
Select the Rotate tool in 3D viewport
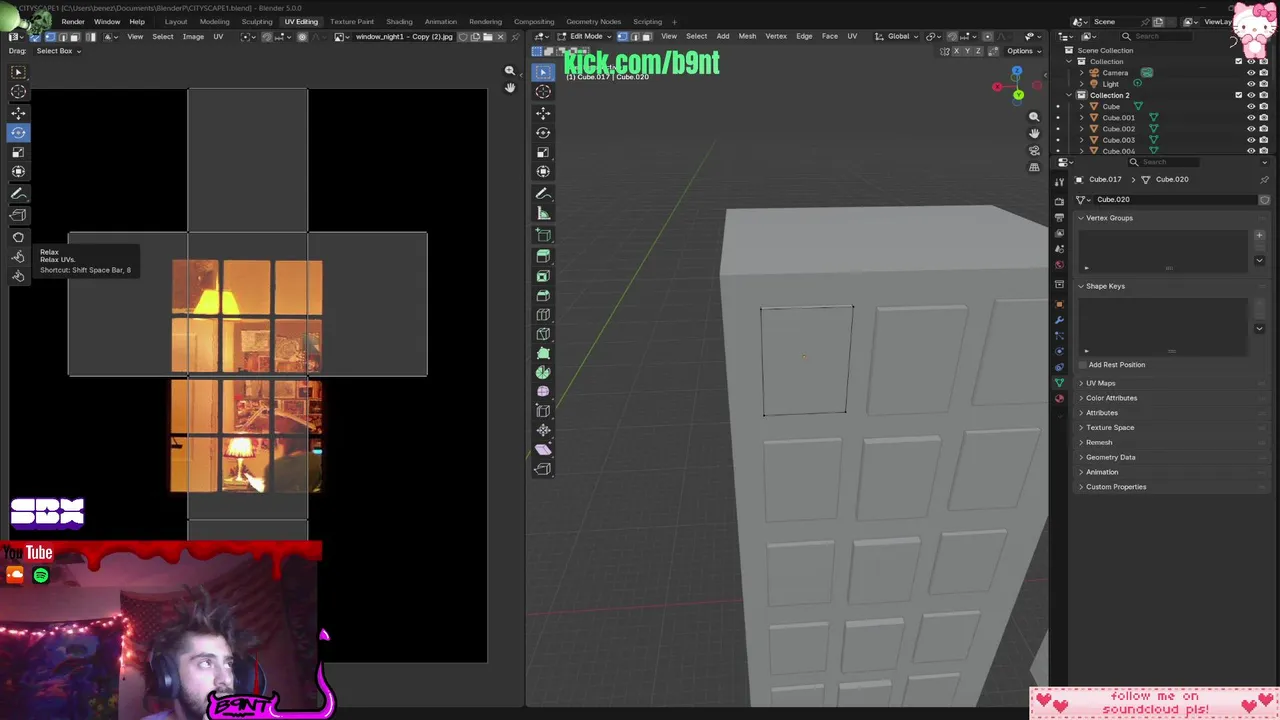point(543,133)
